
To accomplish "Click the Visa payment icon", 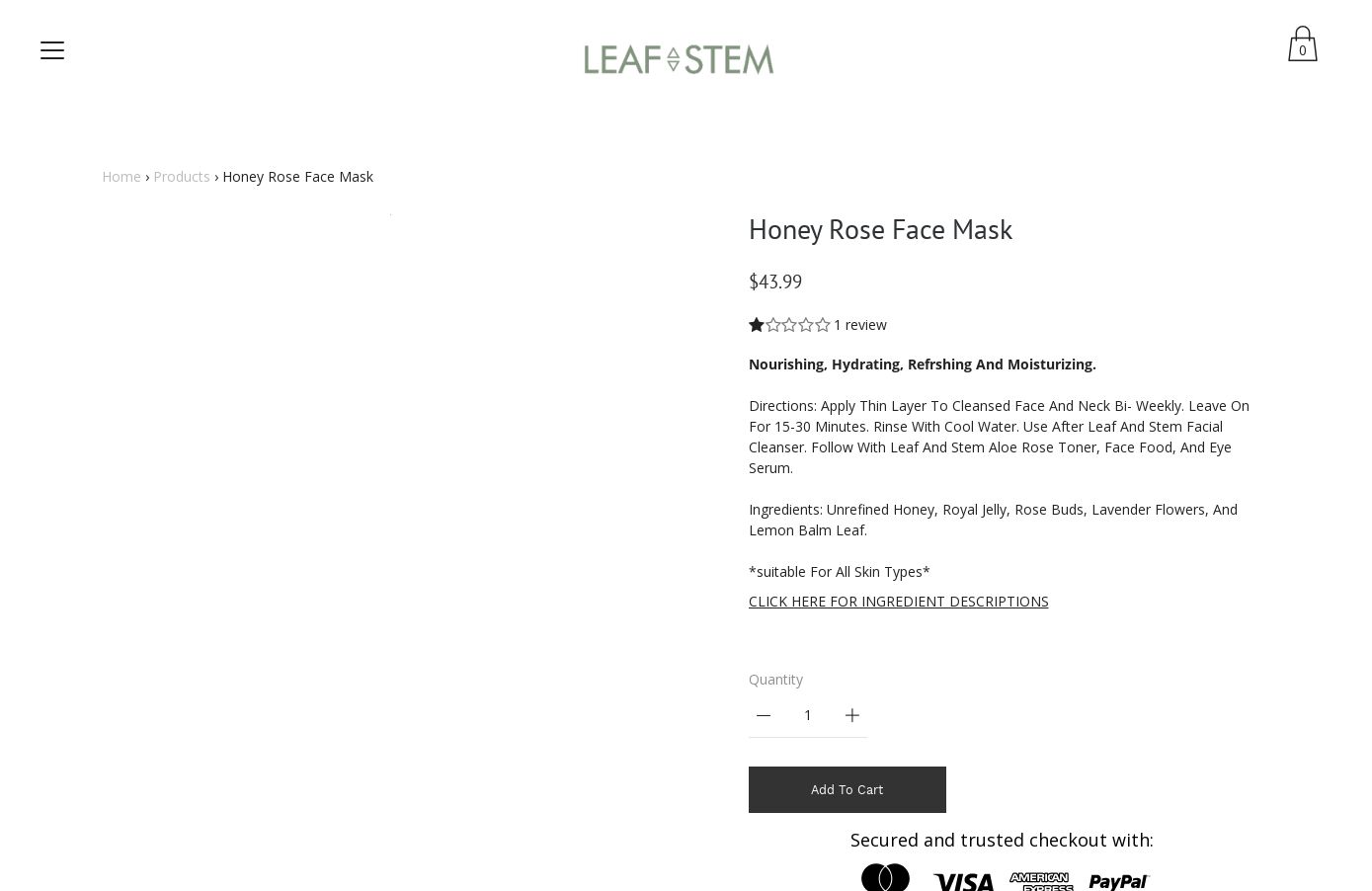I will pyautogui.click(x=963, y=881).
